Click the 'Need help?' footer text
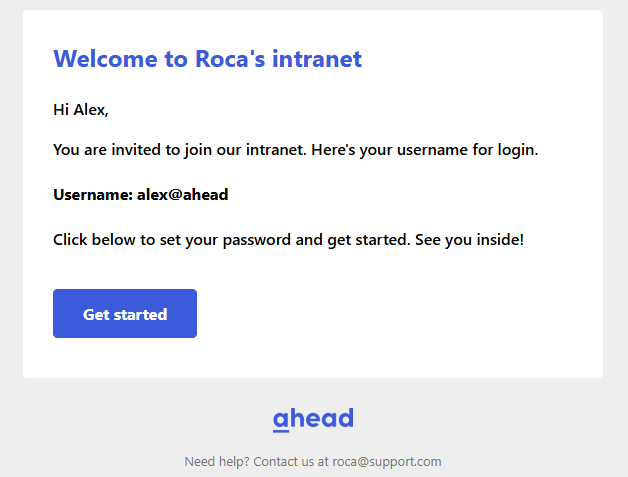The image size is (628, 477). point(217,462)
